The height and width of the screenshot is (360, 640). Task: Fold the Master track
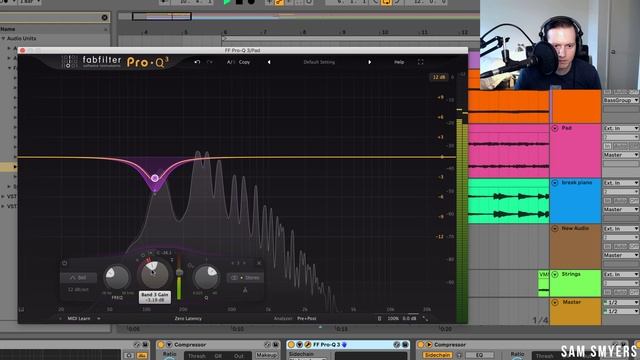point(555,302)
